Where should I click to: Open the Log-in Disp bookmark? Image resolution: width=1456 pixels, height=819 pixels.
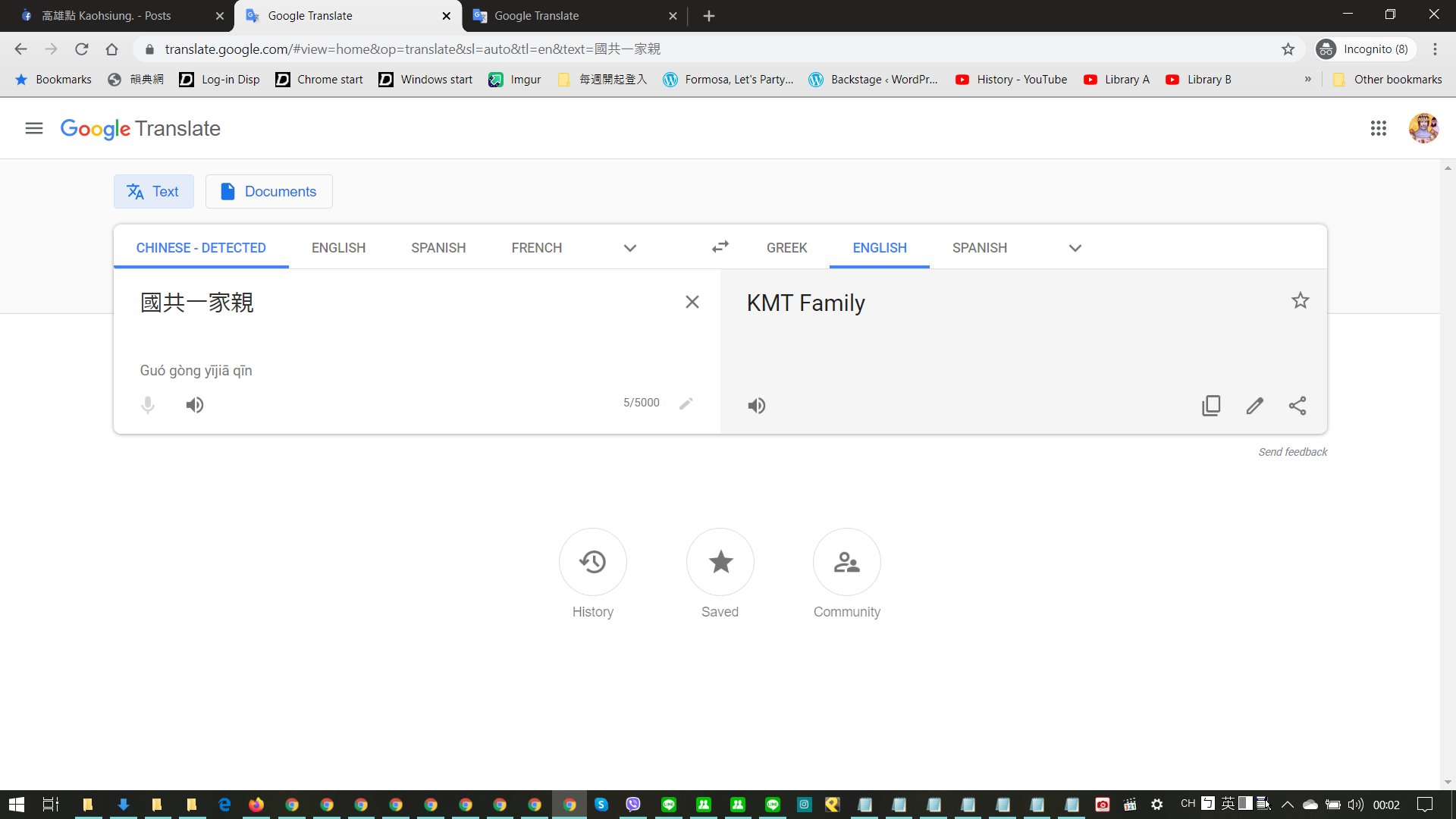(x=220, y=80)
